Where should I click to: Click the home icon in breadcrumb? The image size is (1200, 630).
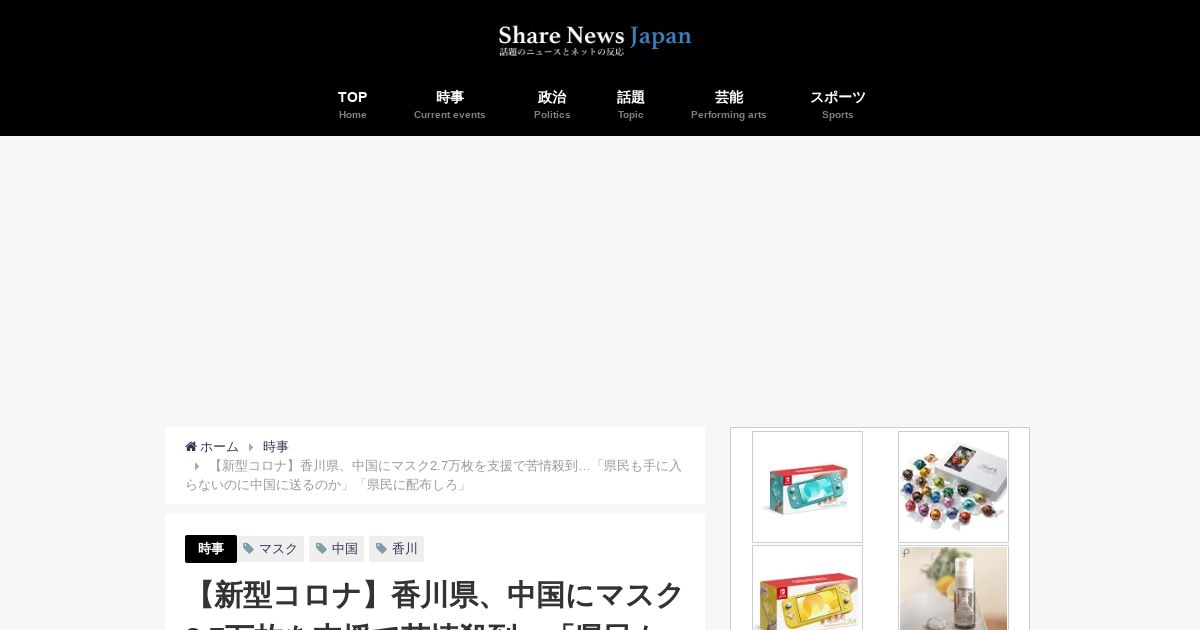click(x=191, y=447)
